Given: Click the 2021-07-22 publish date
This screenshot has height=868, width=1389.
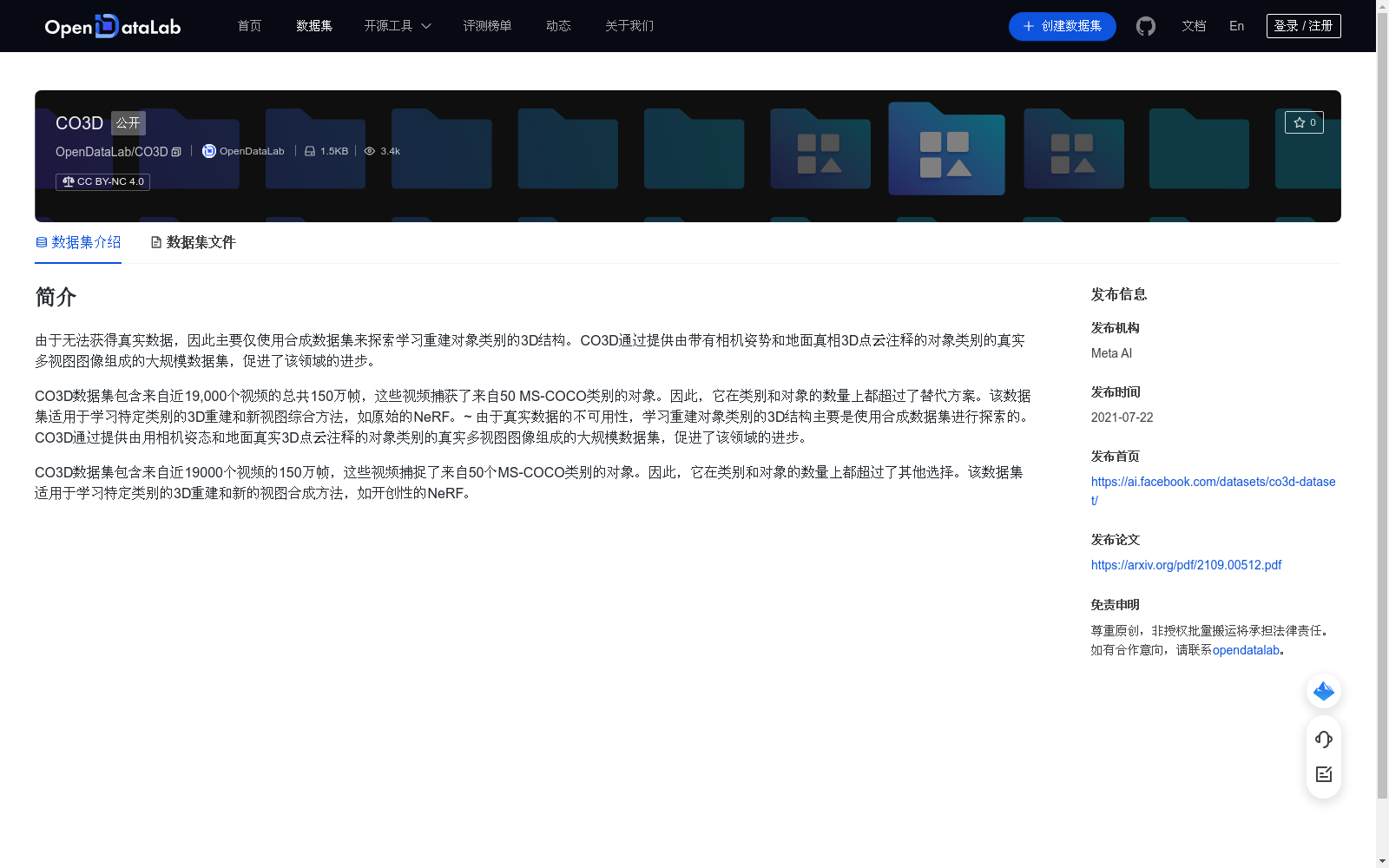Looking at the screenshot, I should [1122, 418].
